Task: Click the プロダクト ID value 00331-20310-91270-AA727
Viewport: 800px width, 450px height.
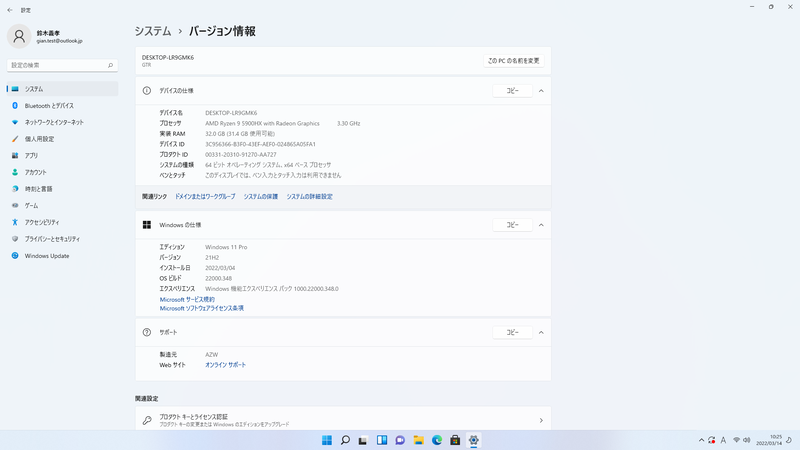Action: [241, 155]
